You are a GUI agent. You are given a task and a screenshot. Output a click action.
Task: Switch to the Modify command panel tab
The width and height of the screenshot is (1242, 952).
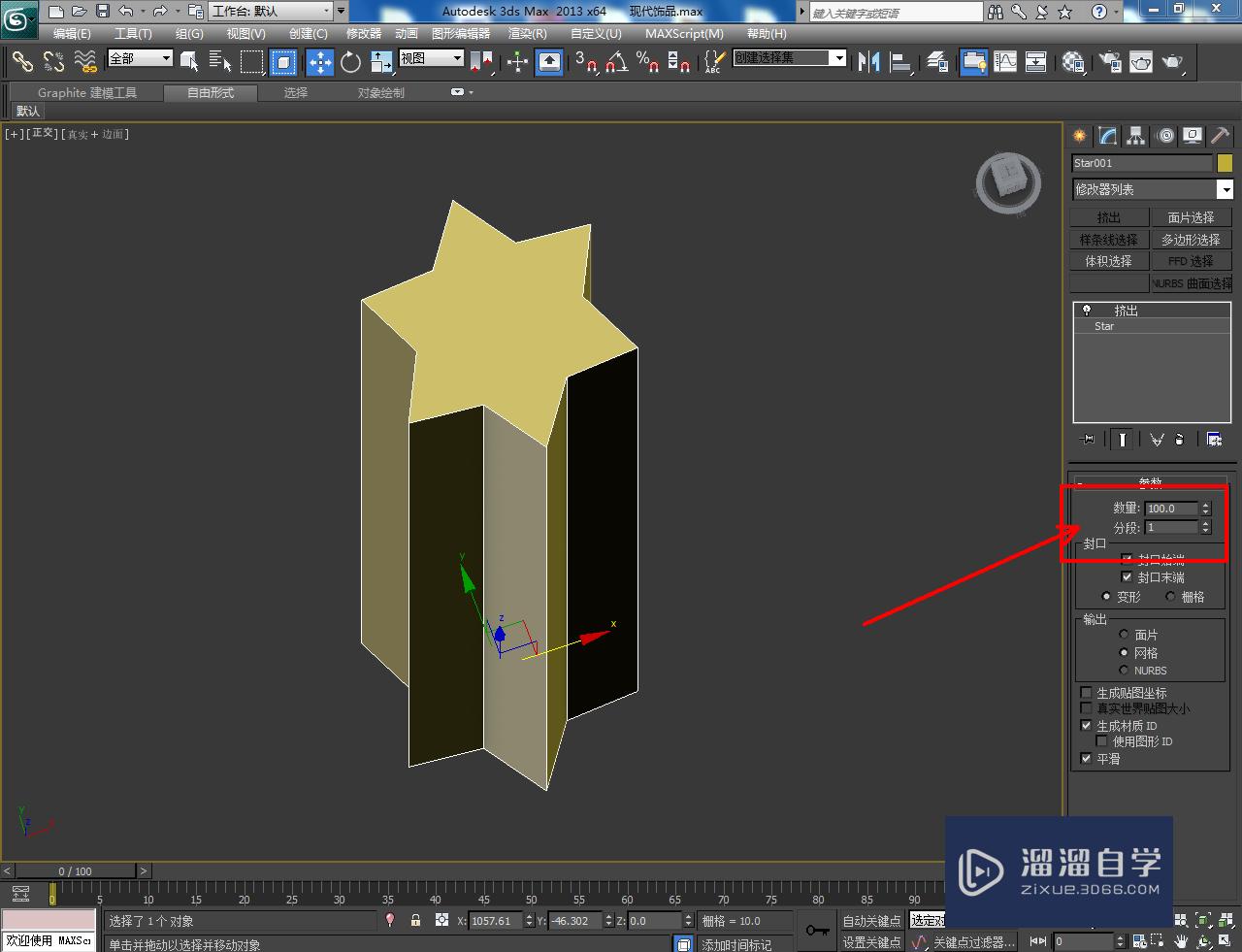point(1108,136)
